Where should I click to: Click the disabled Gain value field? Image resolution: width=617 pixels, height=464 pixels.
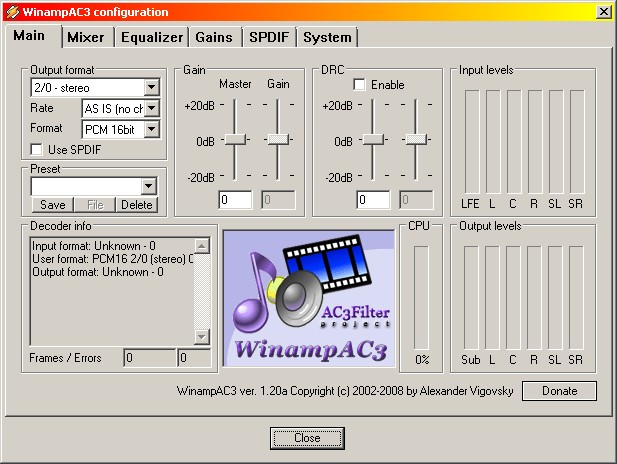click(x=278, y=200)
